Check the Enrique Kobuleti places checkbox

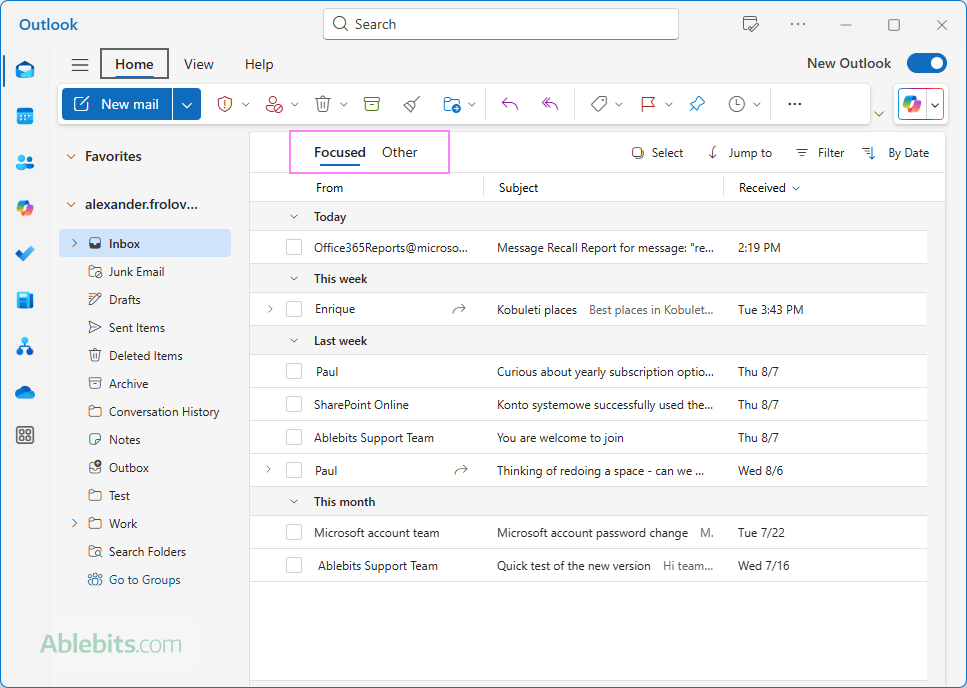coord(294,309)
